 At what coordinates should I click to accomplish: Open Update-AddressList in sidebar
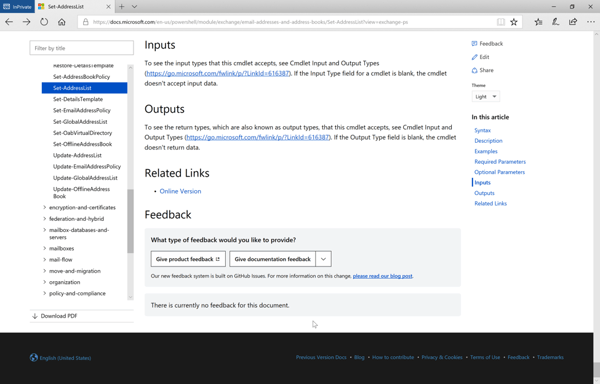(77, 155)
